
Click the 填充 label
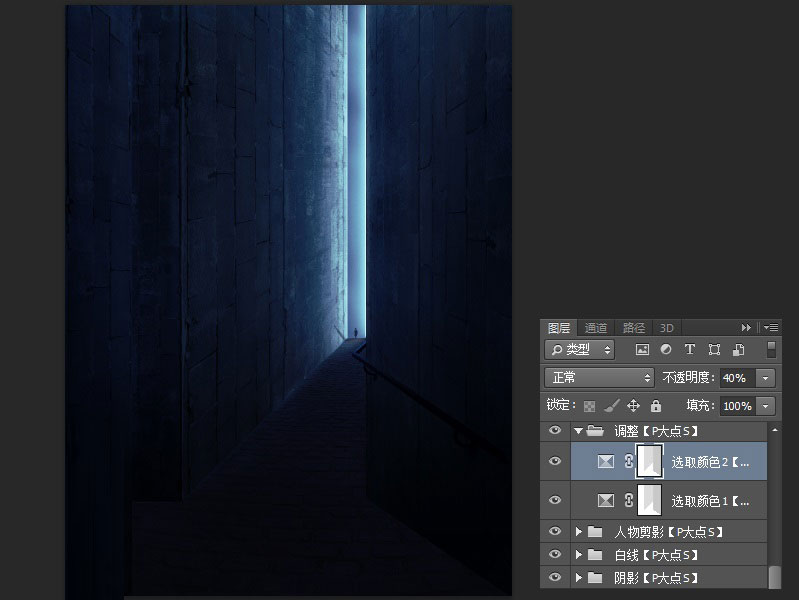[700, 406]
